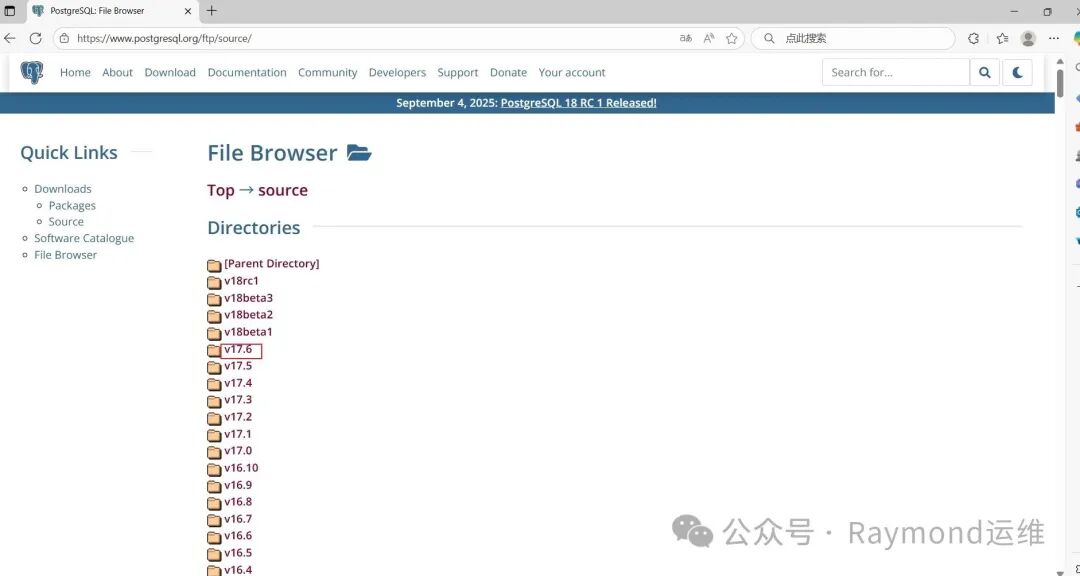Click the browser sidebar search box

click(x=853, y=39)
